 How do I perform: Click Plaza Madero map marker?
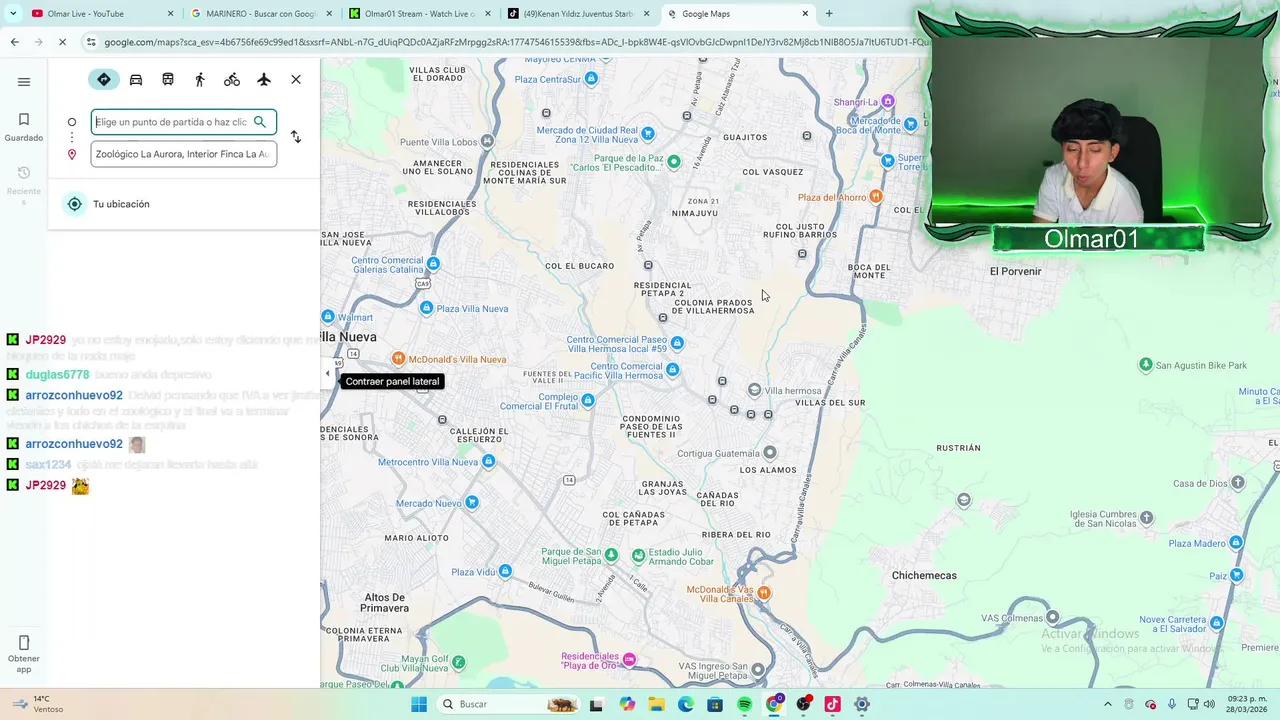1237,543
